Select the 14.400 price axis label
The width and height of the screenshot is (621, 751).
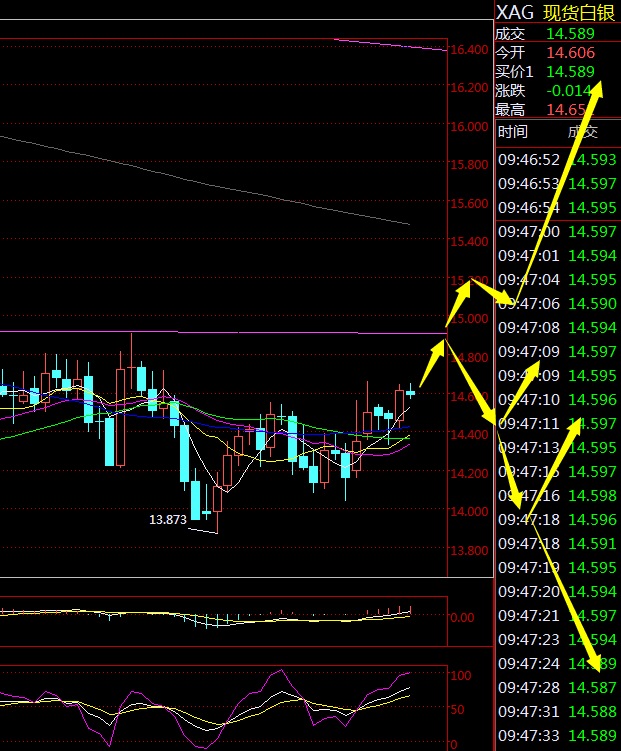(469, 435)
